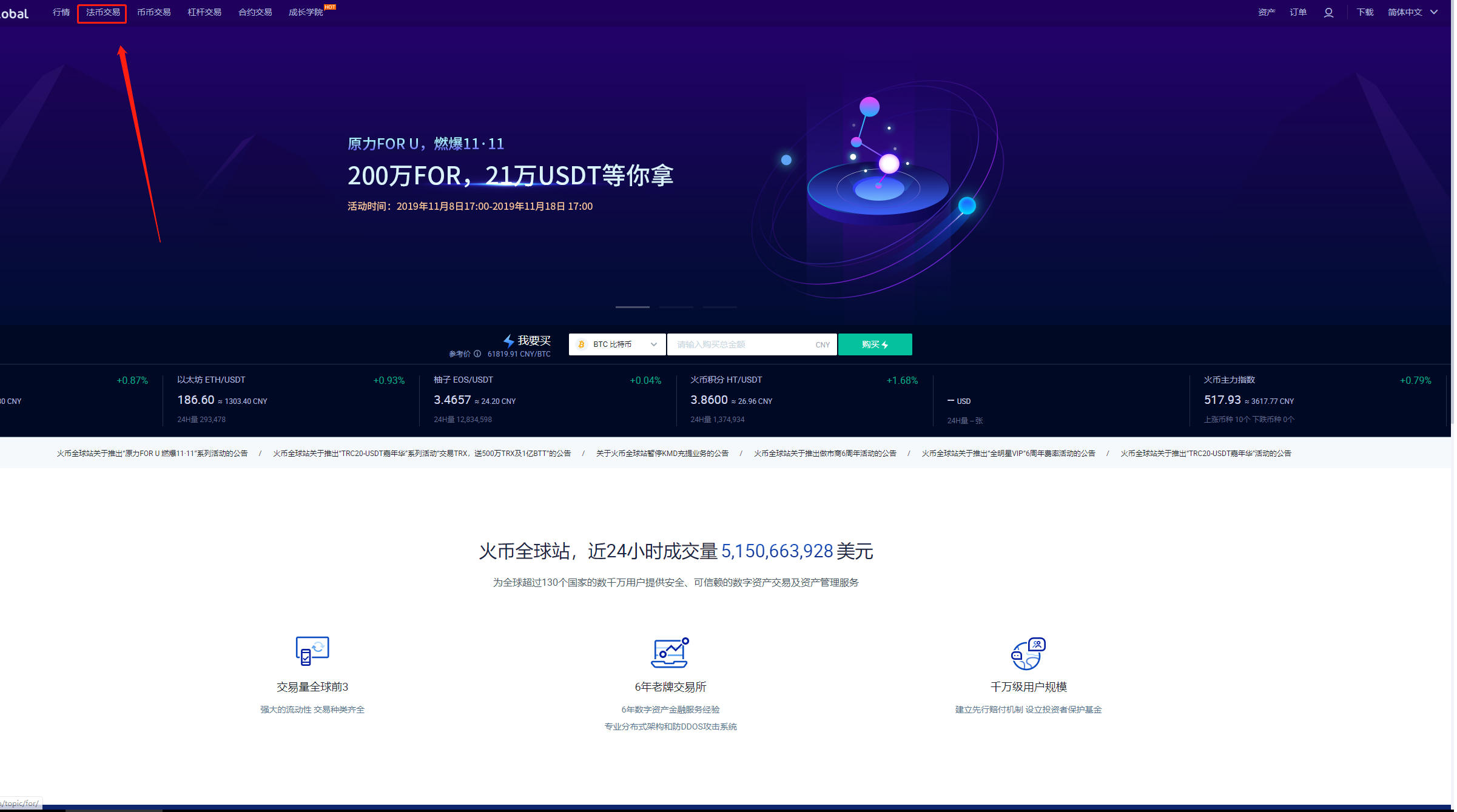Click the 5,150,663,928 trading volume figure

coord(777,551)
